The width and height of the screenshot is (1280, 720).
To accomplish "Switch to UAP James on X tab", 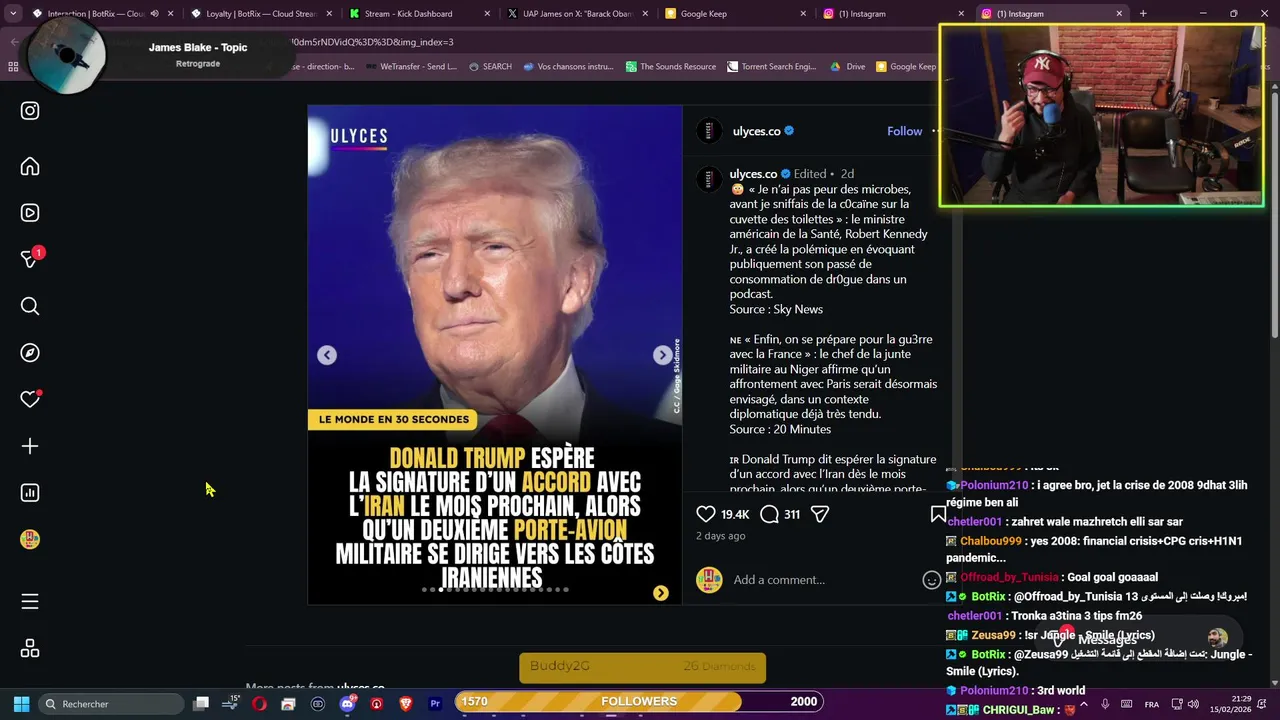I will [578, 14].
